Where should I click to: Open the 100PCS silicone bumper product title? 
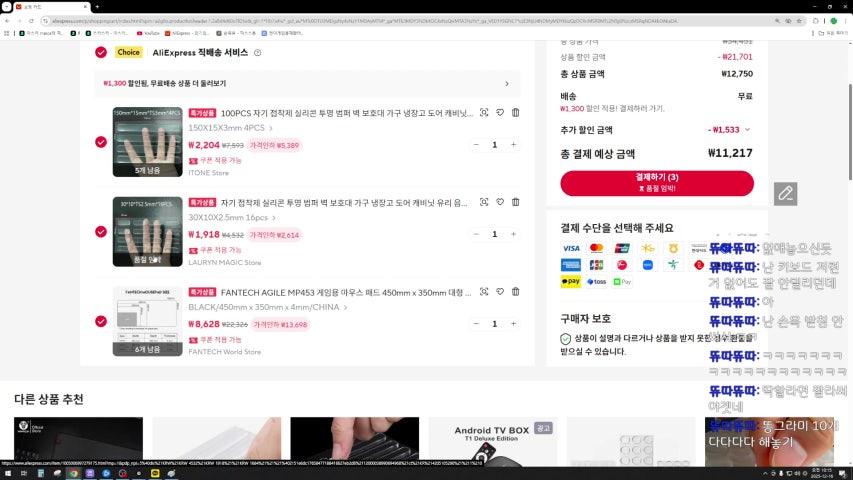[347, 113]
